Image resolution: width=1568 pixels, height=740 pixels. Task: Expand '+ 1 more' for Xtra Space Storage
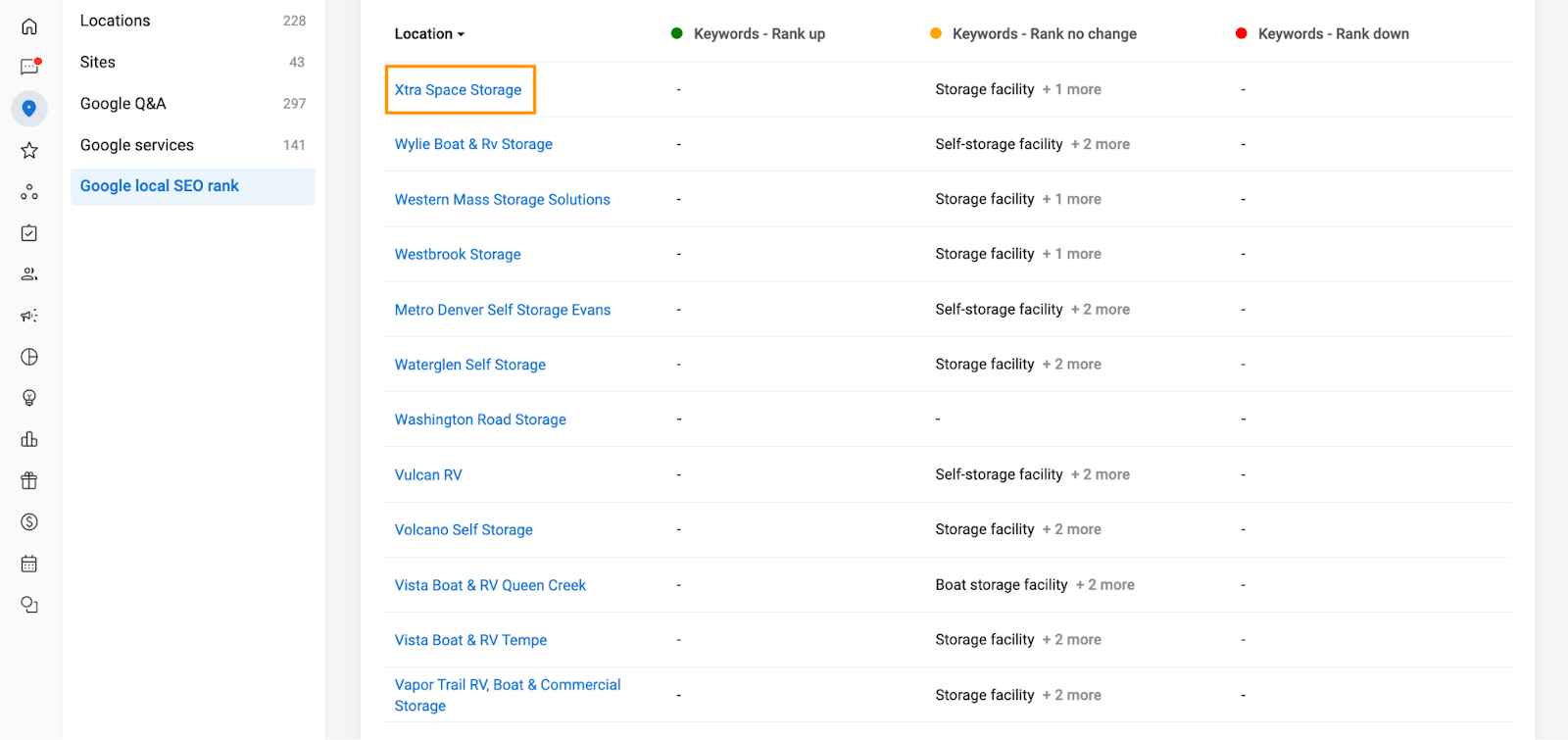click(1071, 89)
